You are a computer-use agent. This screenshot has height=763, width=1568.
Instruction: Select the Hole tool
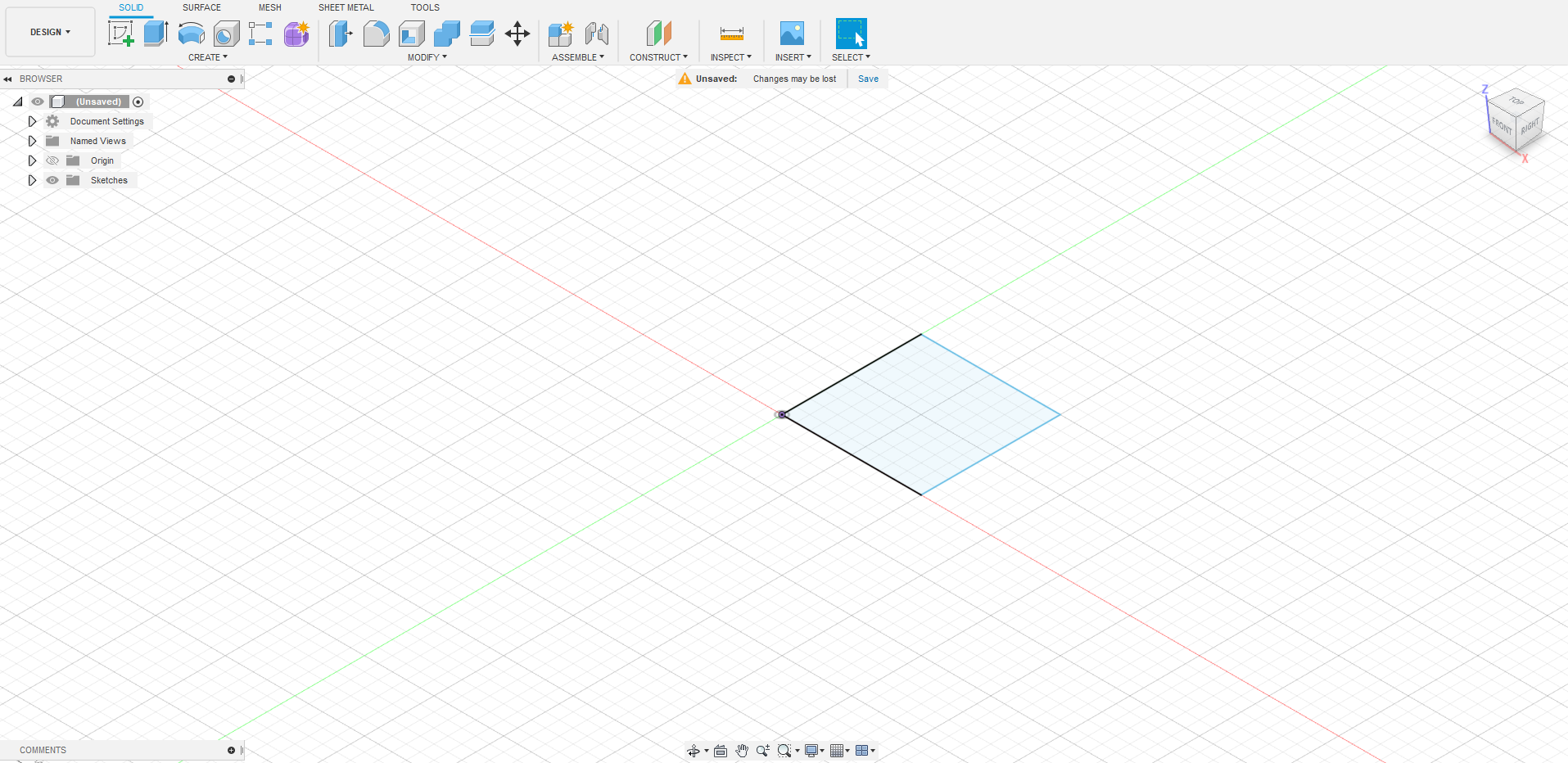pos(226,34)
